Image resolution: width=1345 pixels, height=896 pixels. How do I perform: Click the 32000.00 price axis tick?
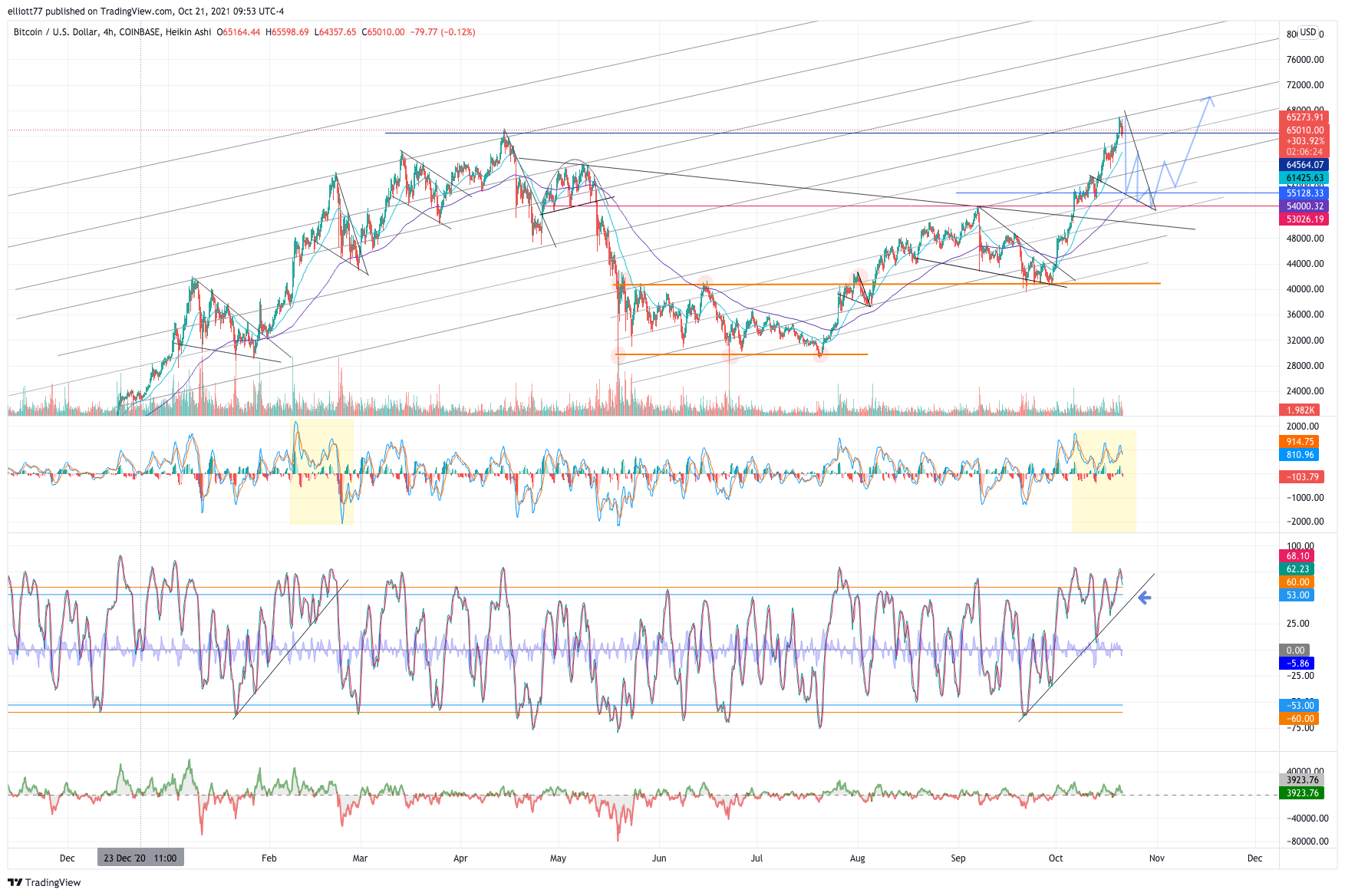[1305, 341]
